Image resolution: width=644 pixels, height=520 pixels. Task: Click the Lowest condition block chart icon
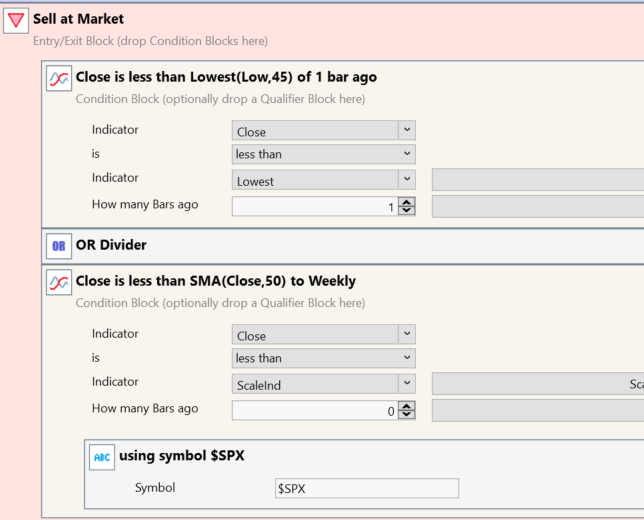click(59, 80)
